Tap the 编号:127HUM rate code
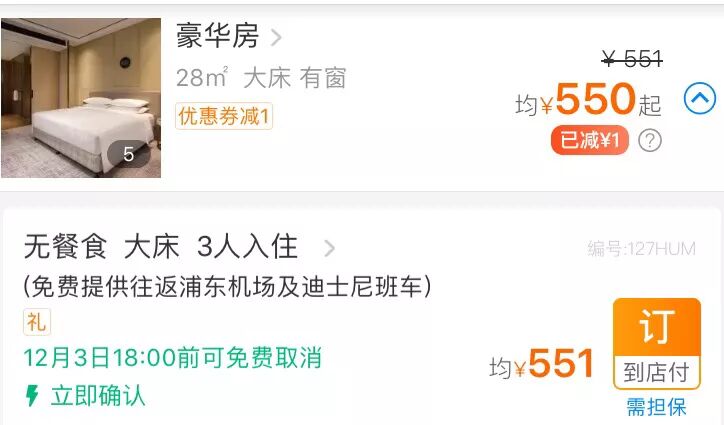The width and height of the screenshot is (724, 425). tap(641, 249)
